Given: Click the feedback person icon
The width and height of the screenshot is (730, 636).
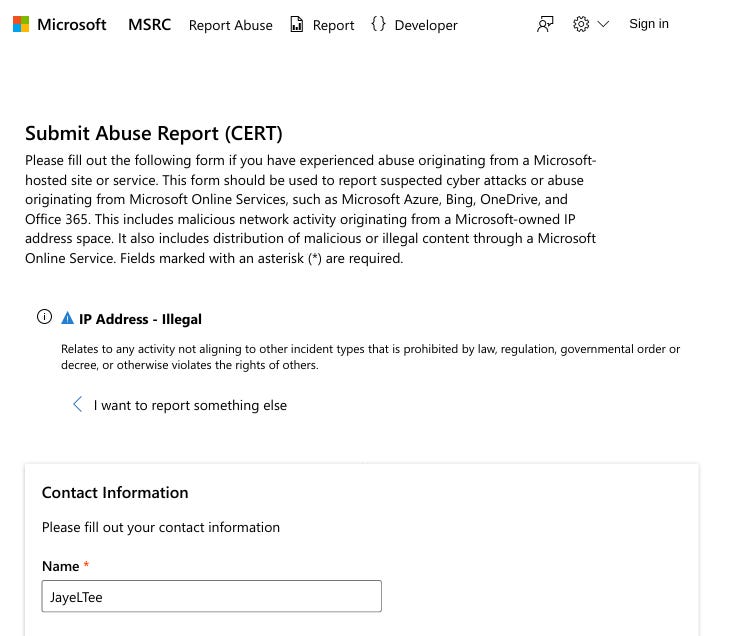Looking at the screenshot, I should pos(545,24).
